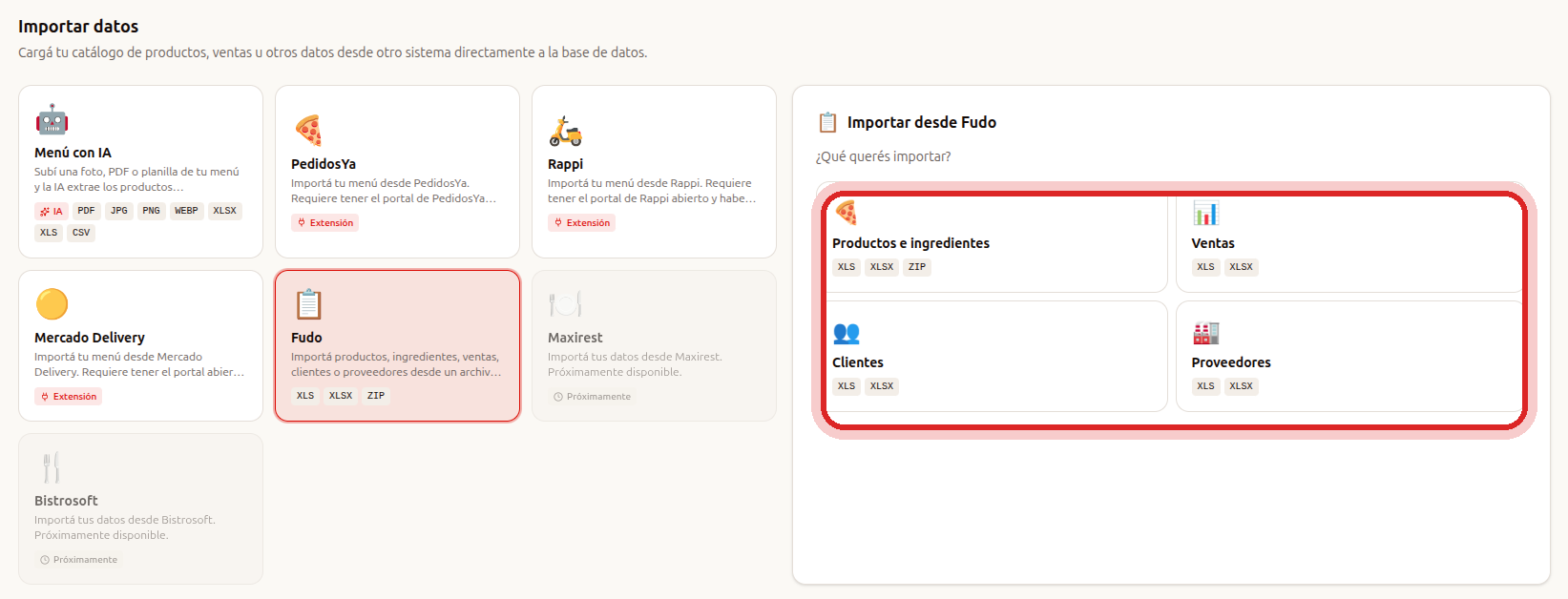Open the Menú con IA import card
Viewport: 1568px width, 599px height.
(x=140, y=172)
